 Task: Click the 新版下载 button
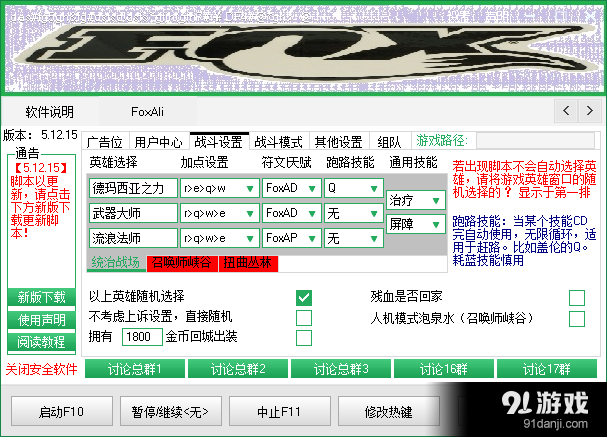point(41,297)
